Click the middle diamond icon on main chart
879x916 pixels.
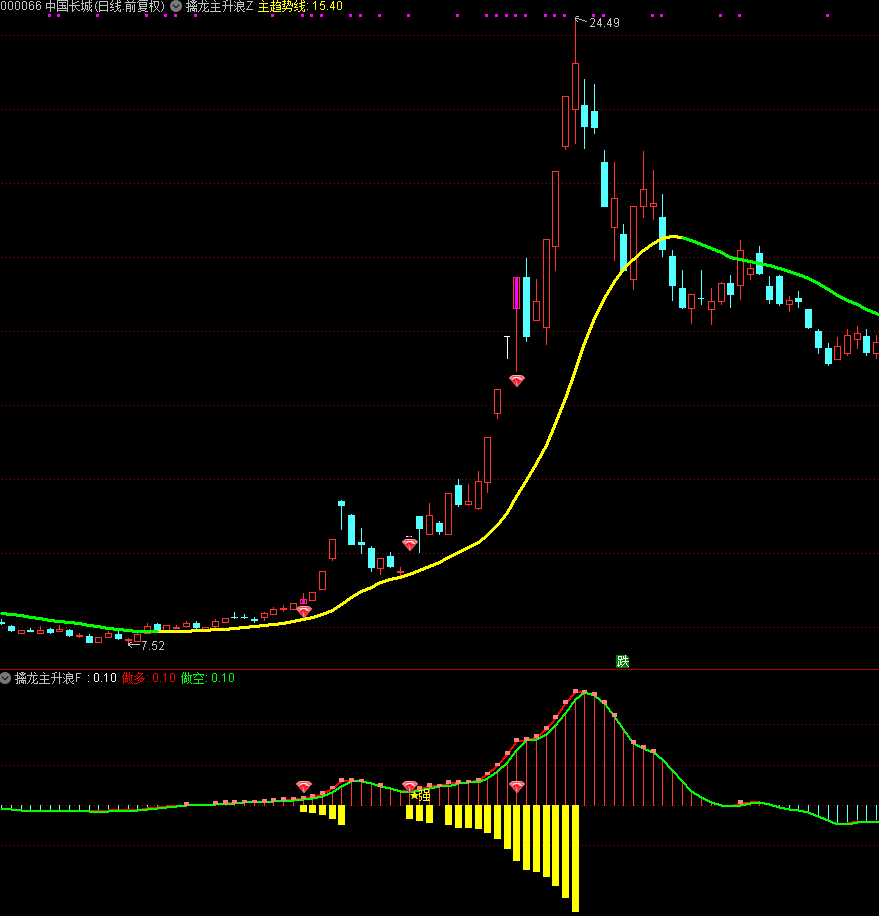point(410,544)
